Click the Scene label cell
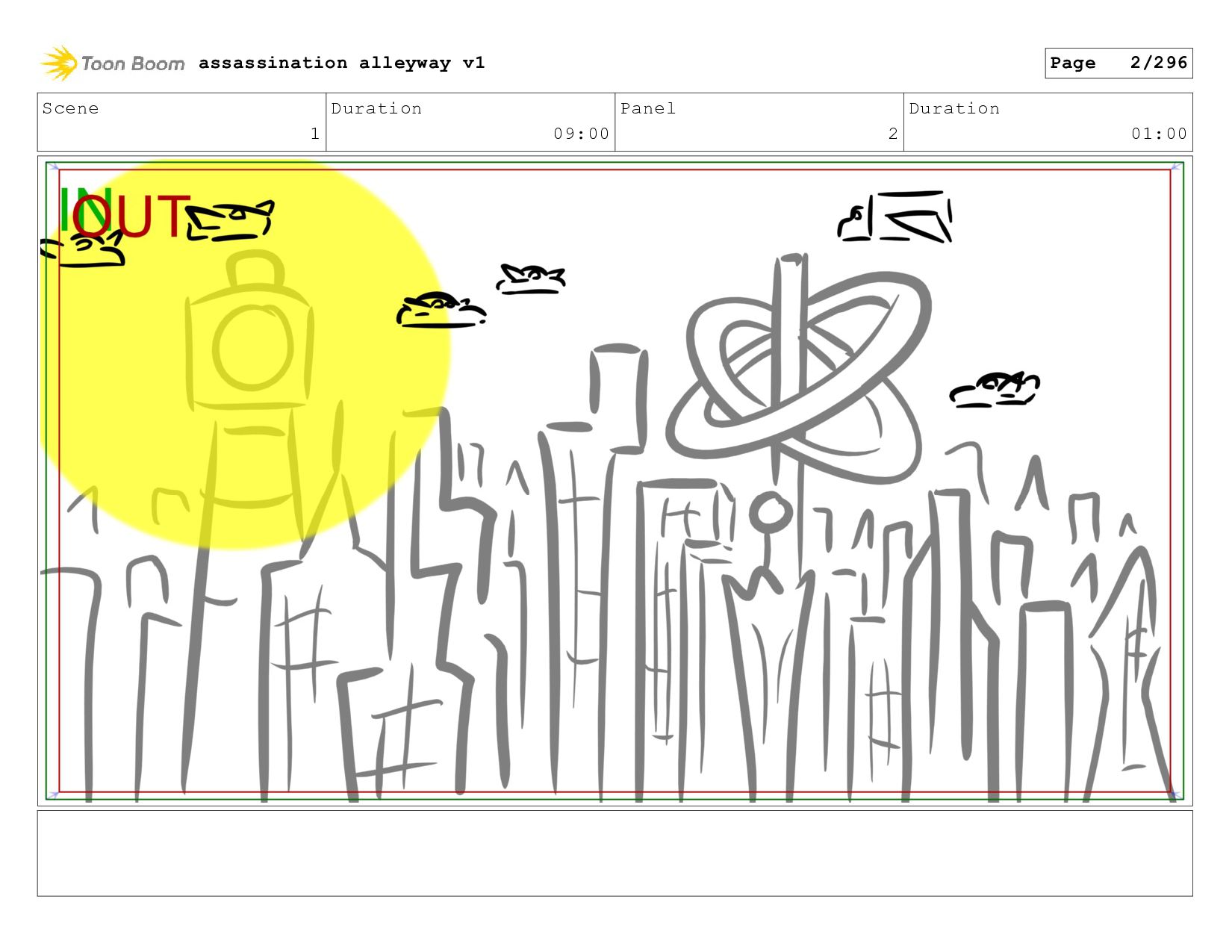 point(182,122)
